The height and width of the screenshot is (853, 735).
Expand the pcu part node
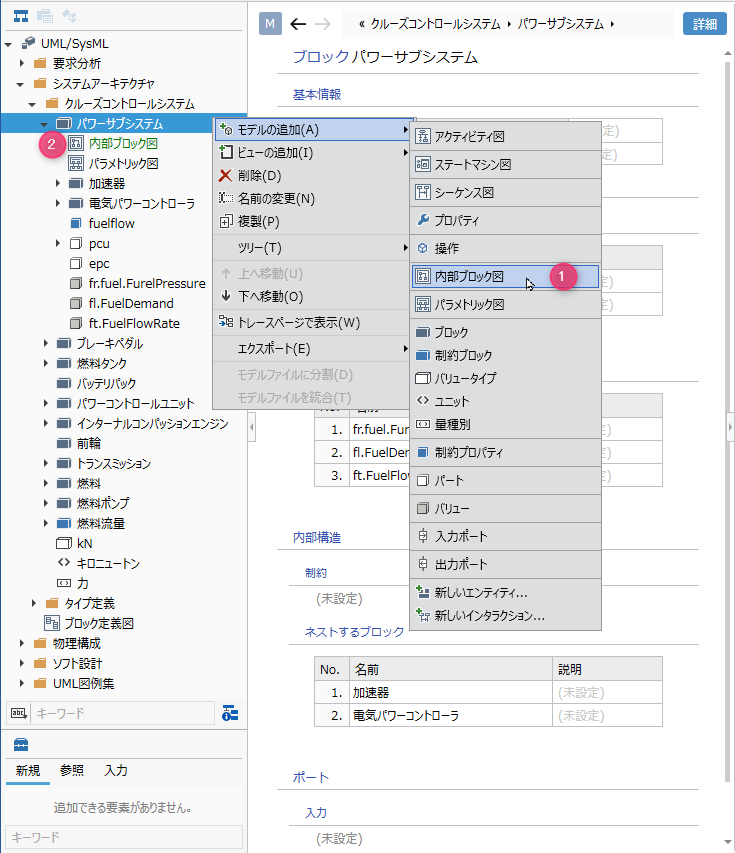[58, 243]
